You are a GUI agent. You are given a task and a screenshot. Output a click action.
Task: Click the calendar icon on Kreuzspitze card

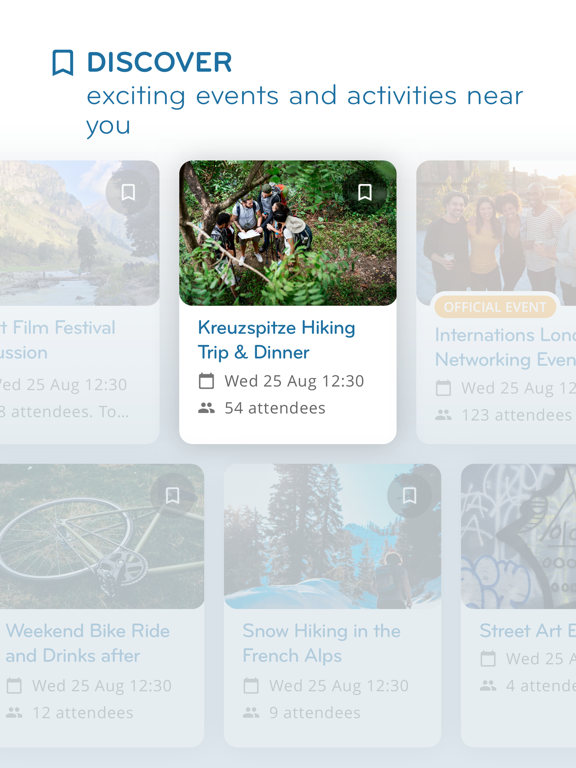click(x=206, y=381)
